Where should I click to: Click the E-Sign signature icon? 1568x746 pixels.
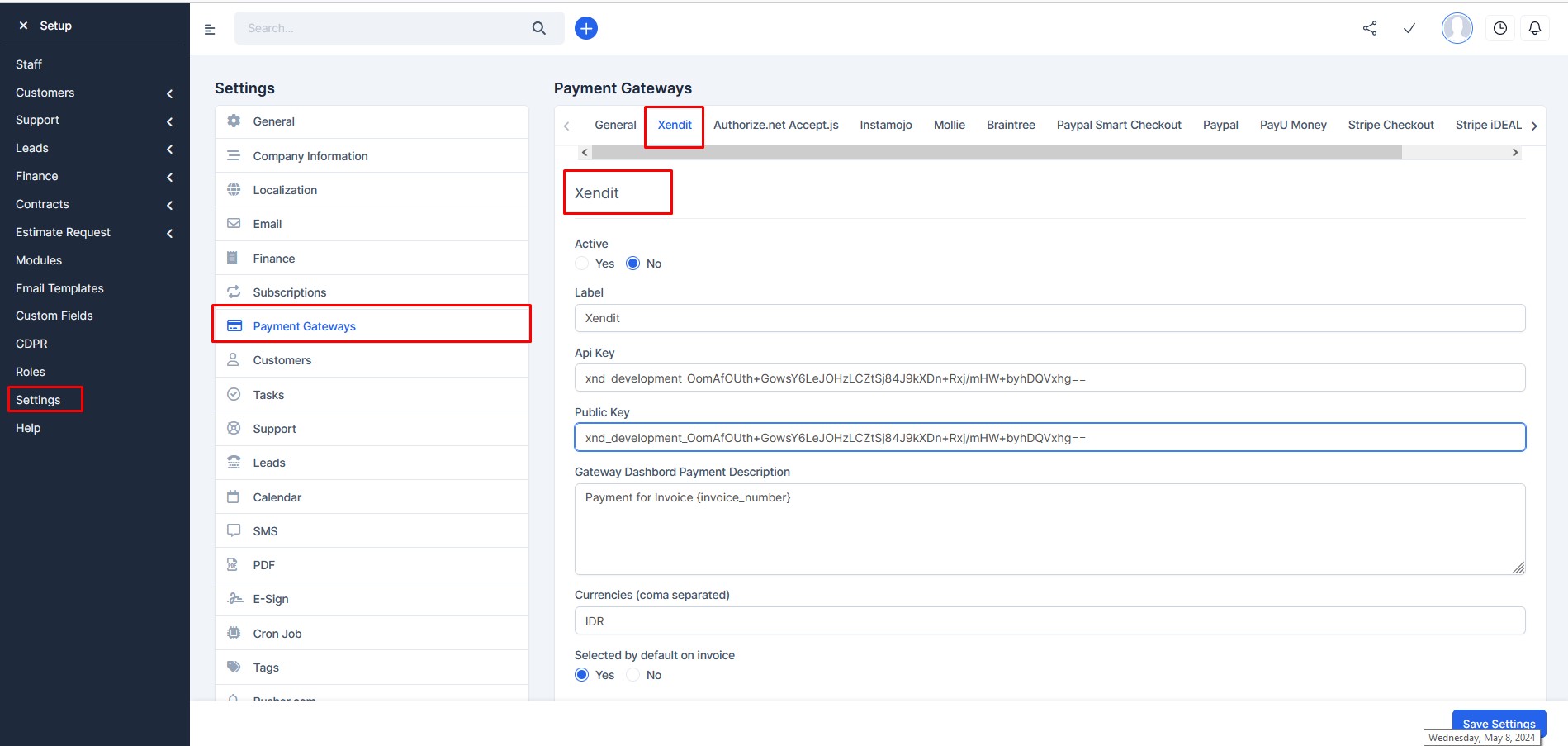click(x=235, y=598)
